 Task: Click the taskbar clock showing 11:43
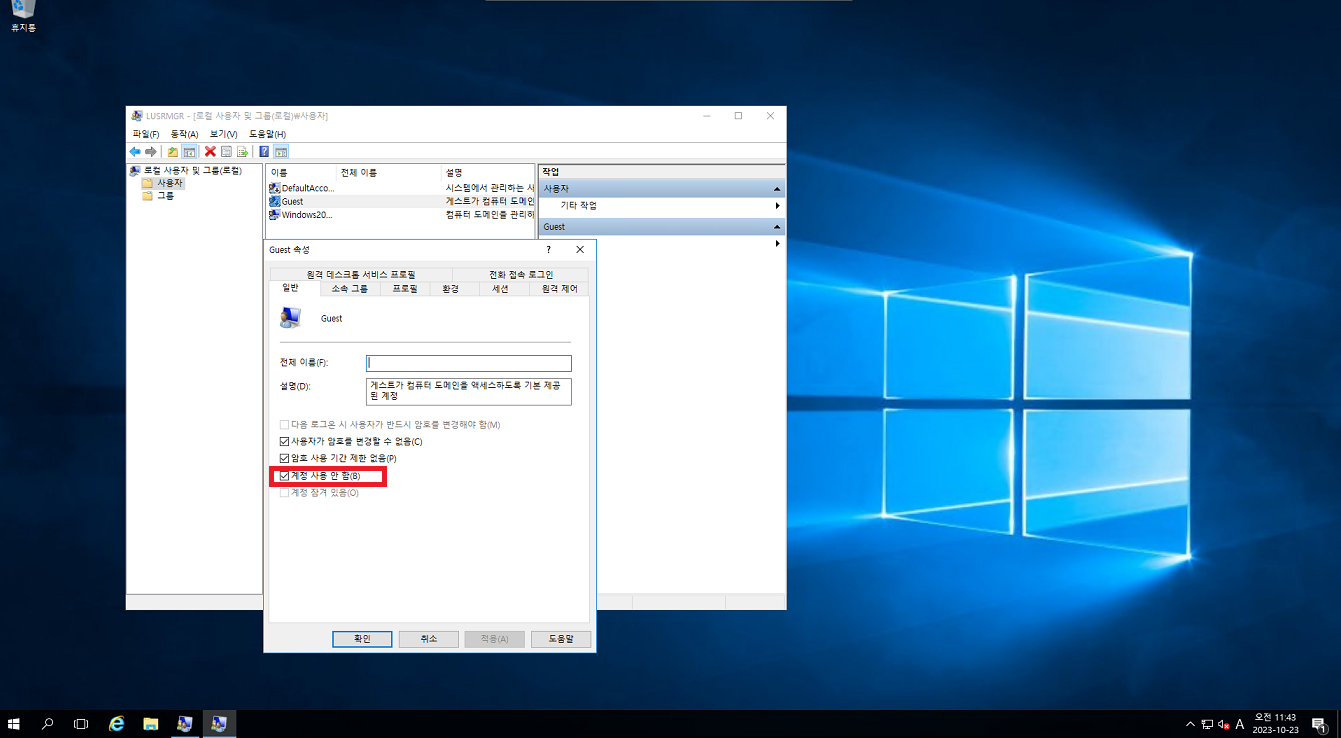pyautogui.click(x=1275, y=724)
